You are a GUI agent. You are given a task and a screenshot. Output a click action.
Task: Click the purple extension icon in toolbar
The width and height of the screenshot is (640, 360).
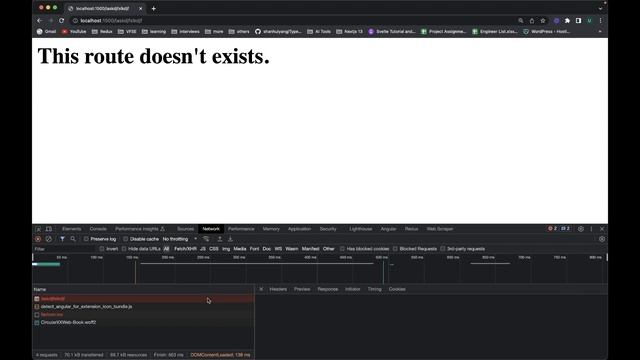(x=556, y=20)
